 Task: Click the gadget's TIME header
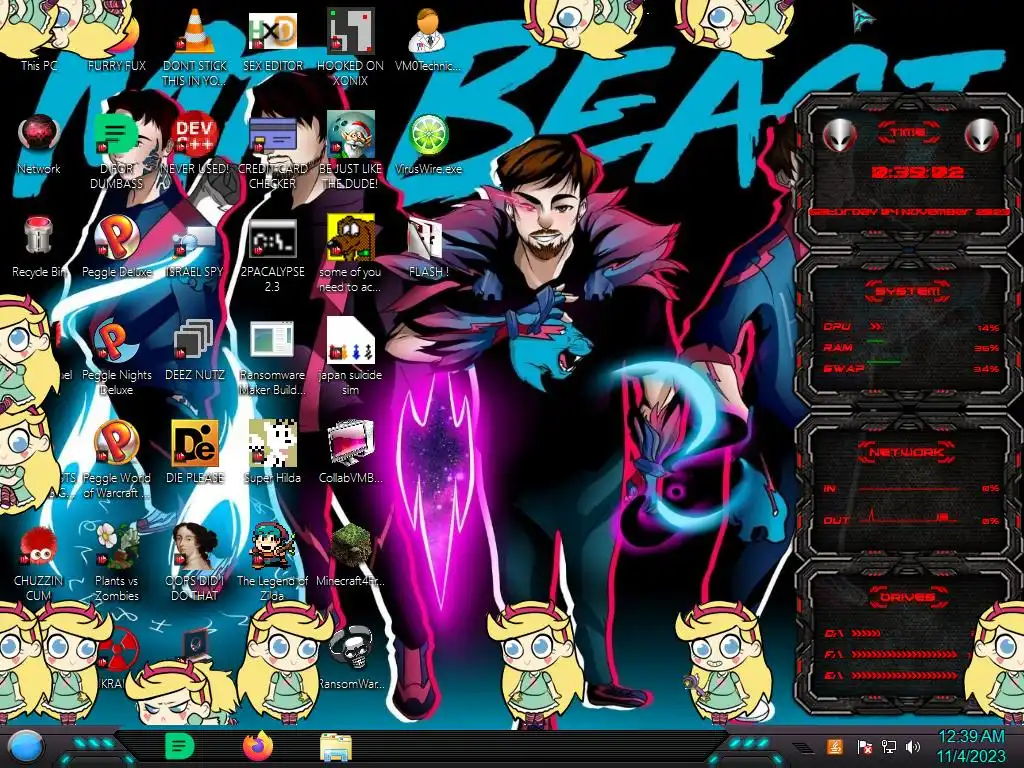pos(908,133)
